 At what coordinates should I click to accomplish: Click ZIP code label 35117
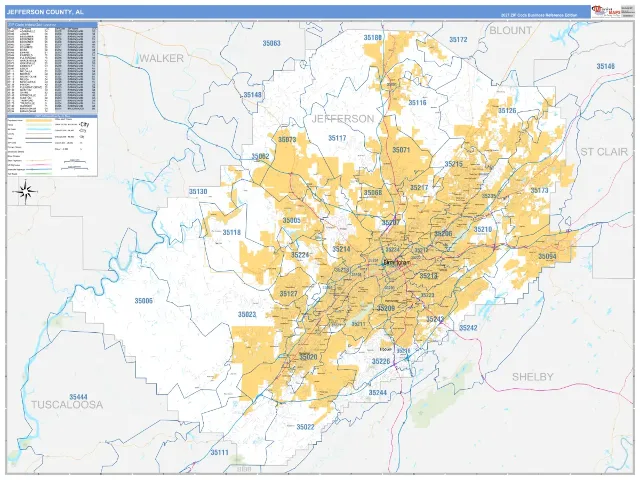tap(337, 138)
